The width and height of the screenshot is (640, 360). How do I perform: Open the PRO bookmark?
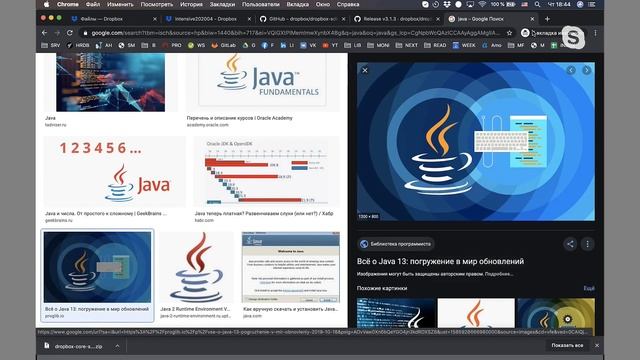172,45
